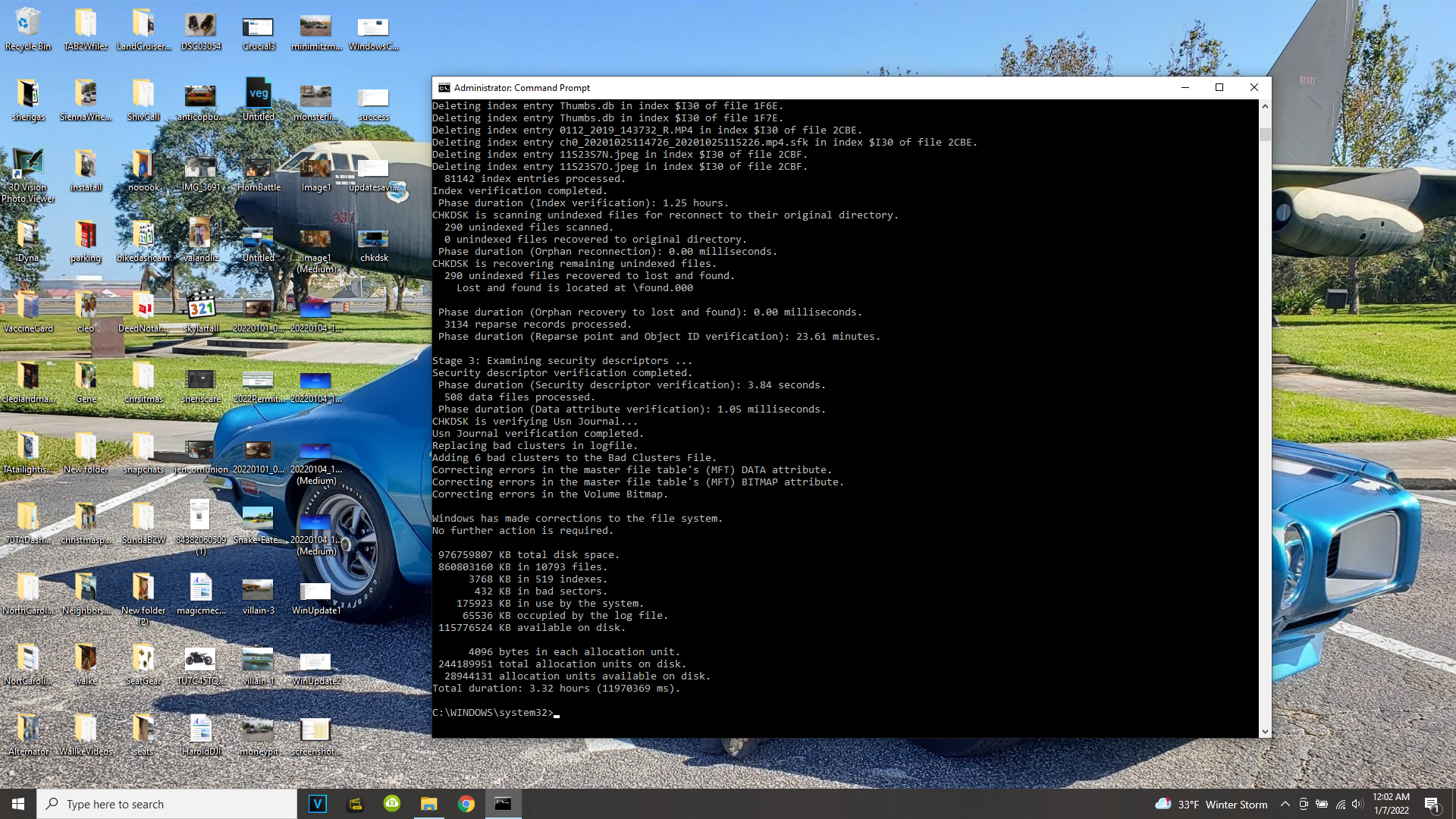Open File Explorer from the taskbar
This screenshot has height=819, width=1456.
coord(429,804)
